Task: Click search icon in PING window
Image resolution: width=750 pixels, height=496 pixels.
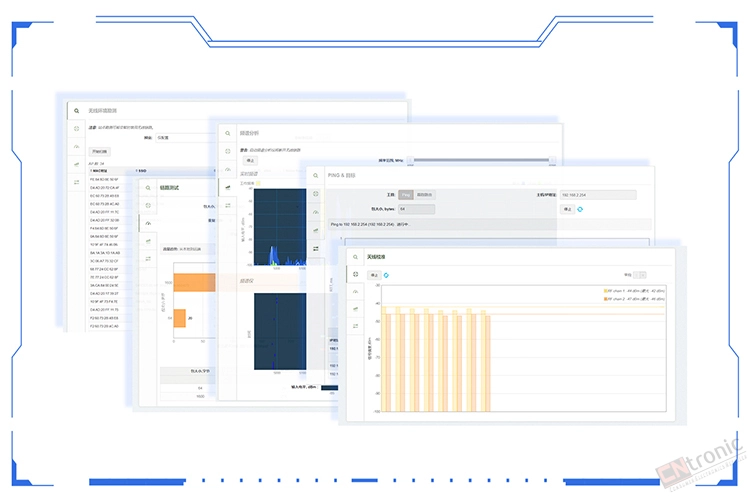Action: 316,176
